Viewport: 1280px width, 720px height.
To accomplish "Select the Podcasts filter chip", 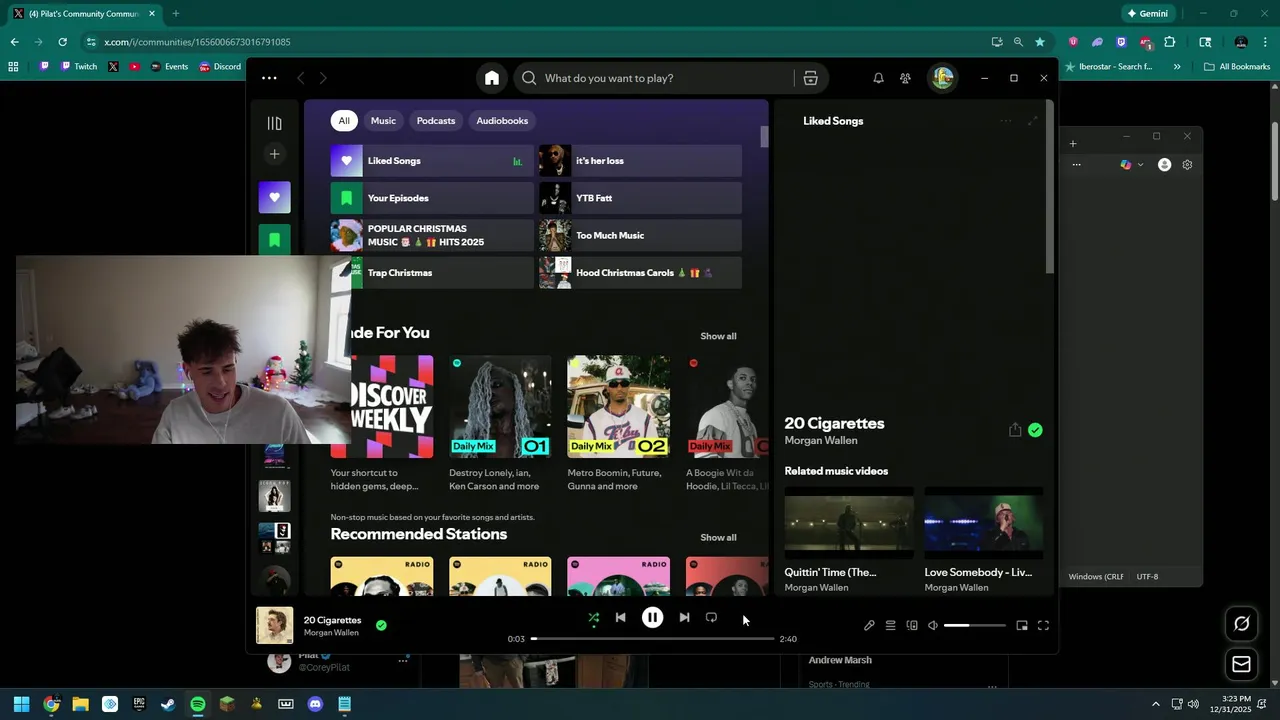I will pos(436,120).
